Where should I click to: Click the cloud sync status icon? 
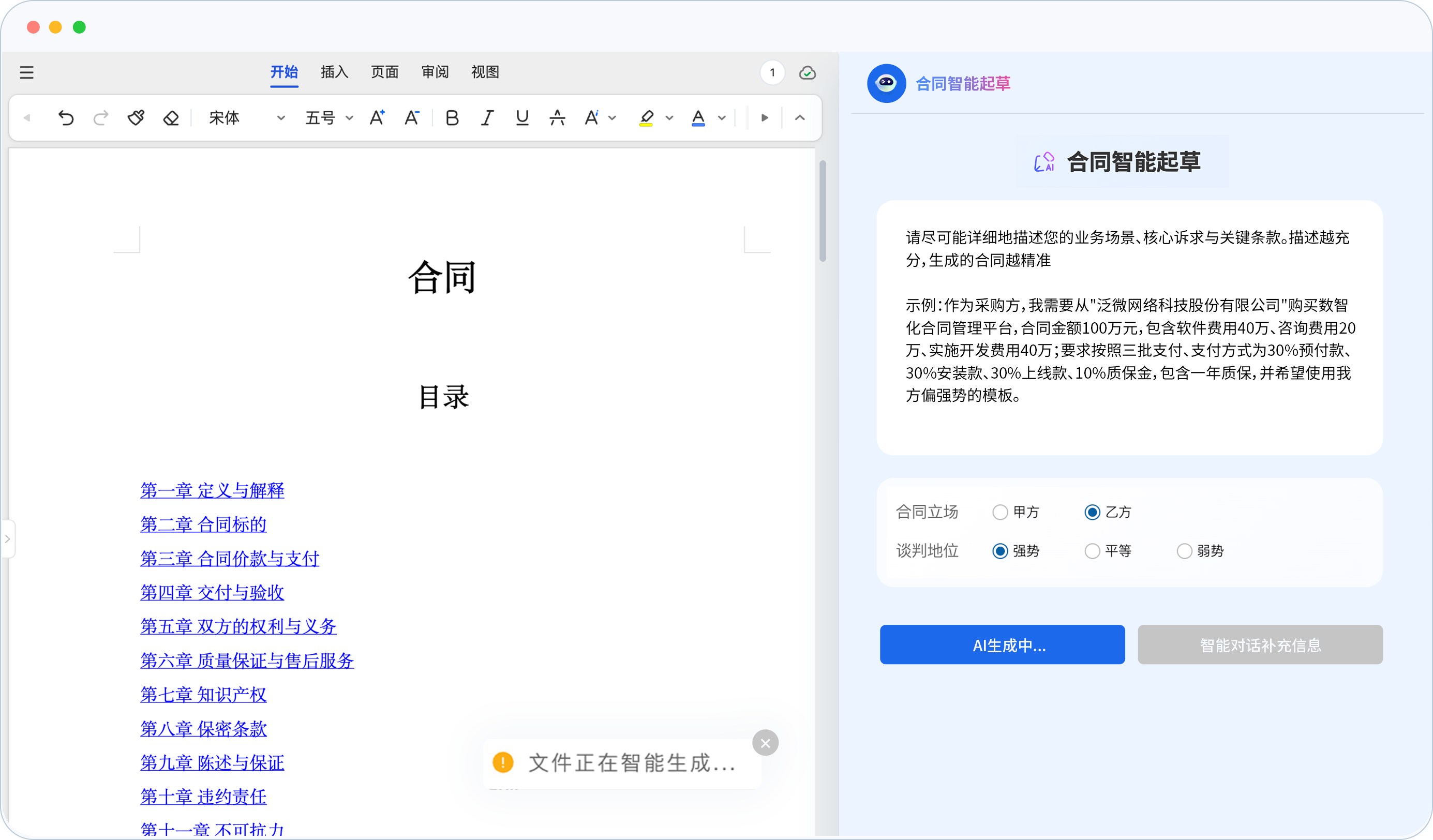[808, 72]
